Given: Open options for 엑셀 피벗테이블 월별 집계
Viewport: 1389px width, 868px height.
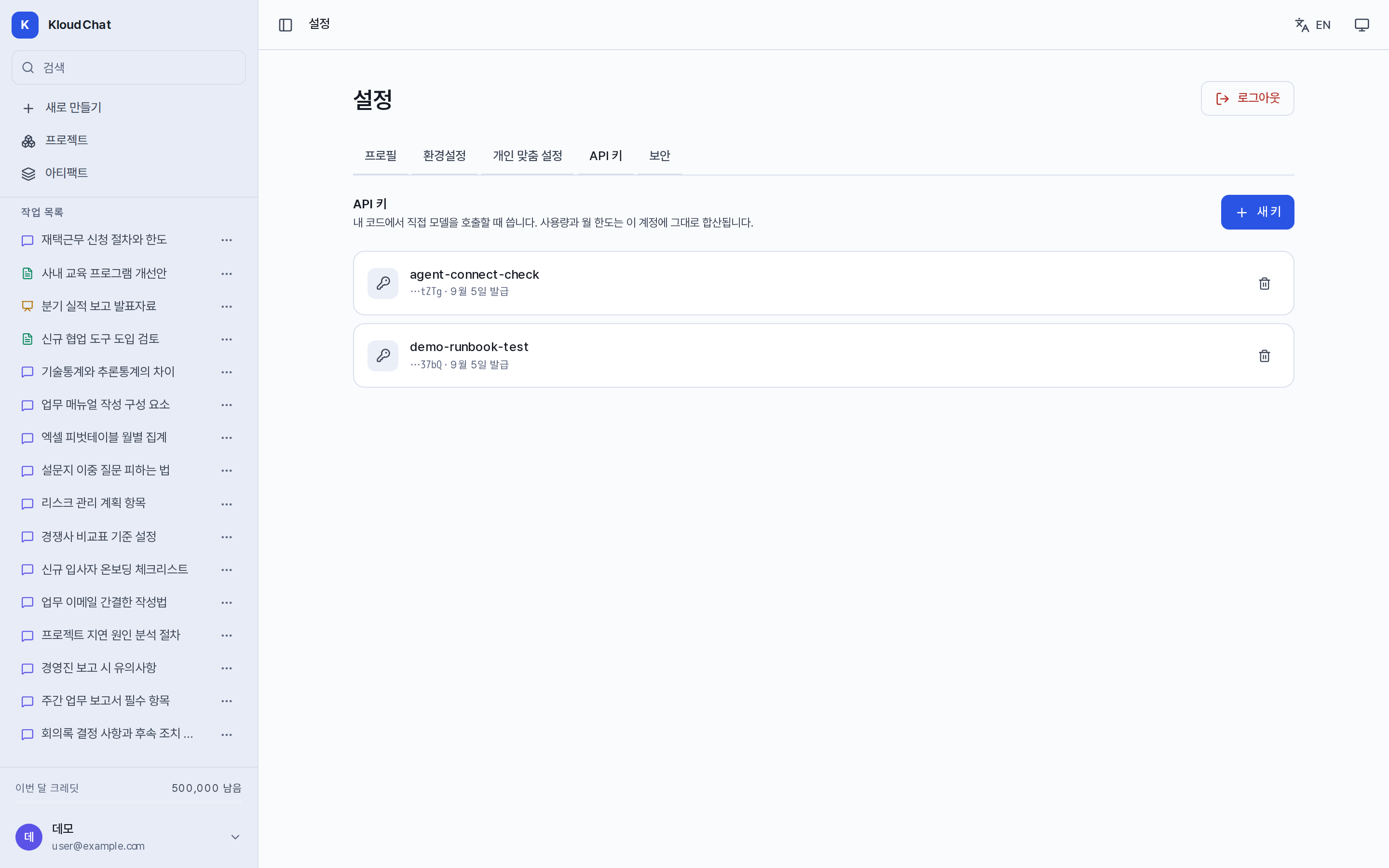Looking at the screenshot, I should tap(227, 437).
